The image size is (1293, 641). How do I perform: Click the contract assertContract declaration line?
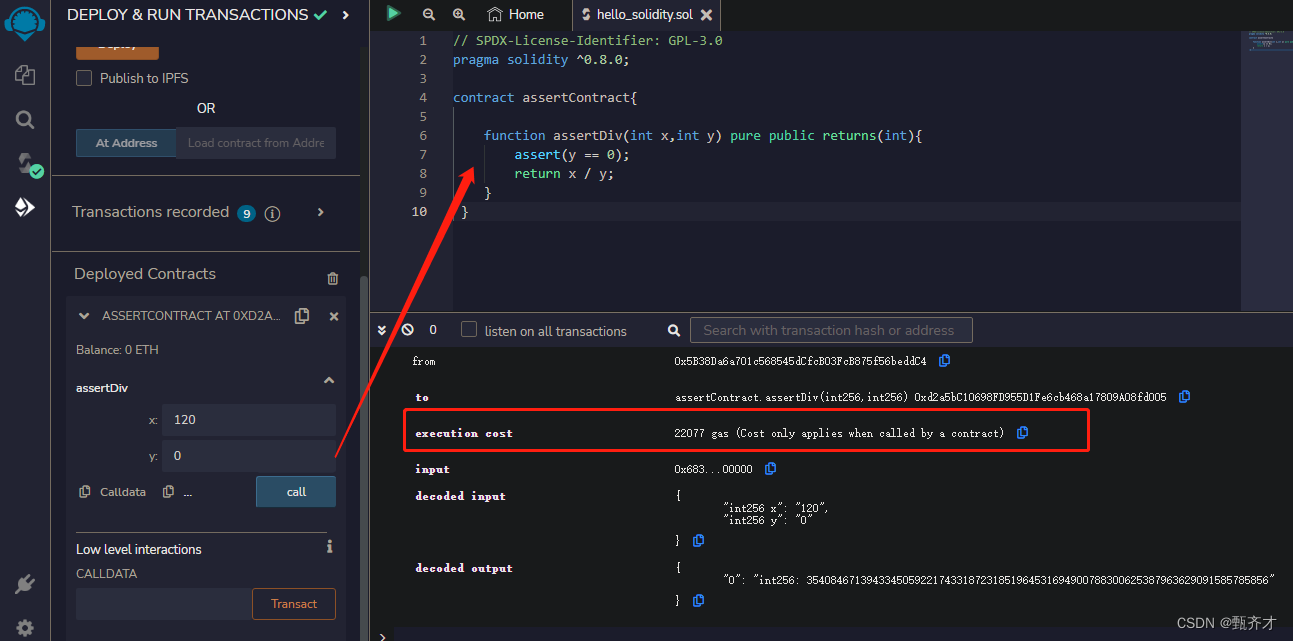[545, 97]
